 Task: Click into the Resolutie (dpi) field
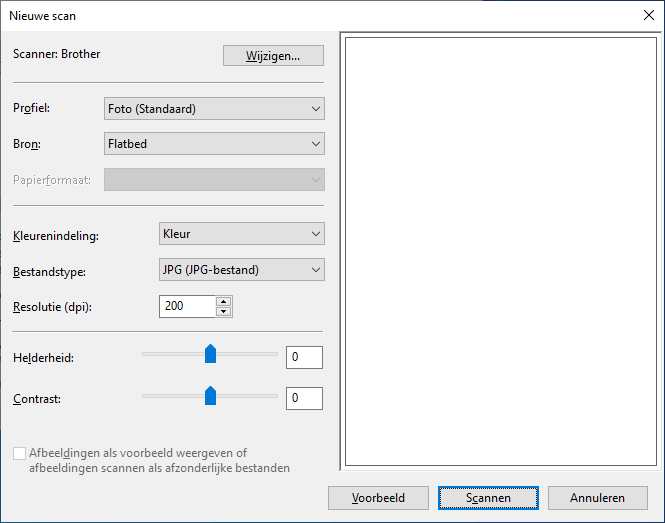point(187,306)
